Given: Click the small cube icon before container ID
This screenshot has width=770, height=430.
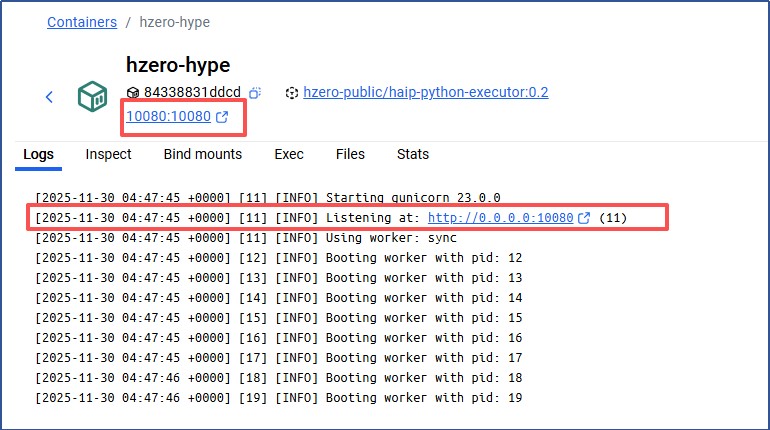Looking at the screenshot, I should pyautogui.click(x=133, y=93).
